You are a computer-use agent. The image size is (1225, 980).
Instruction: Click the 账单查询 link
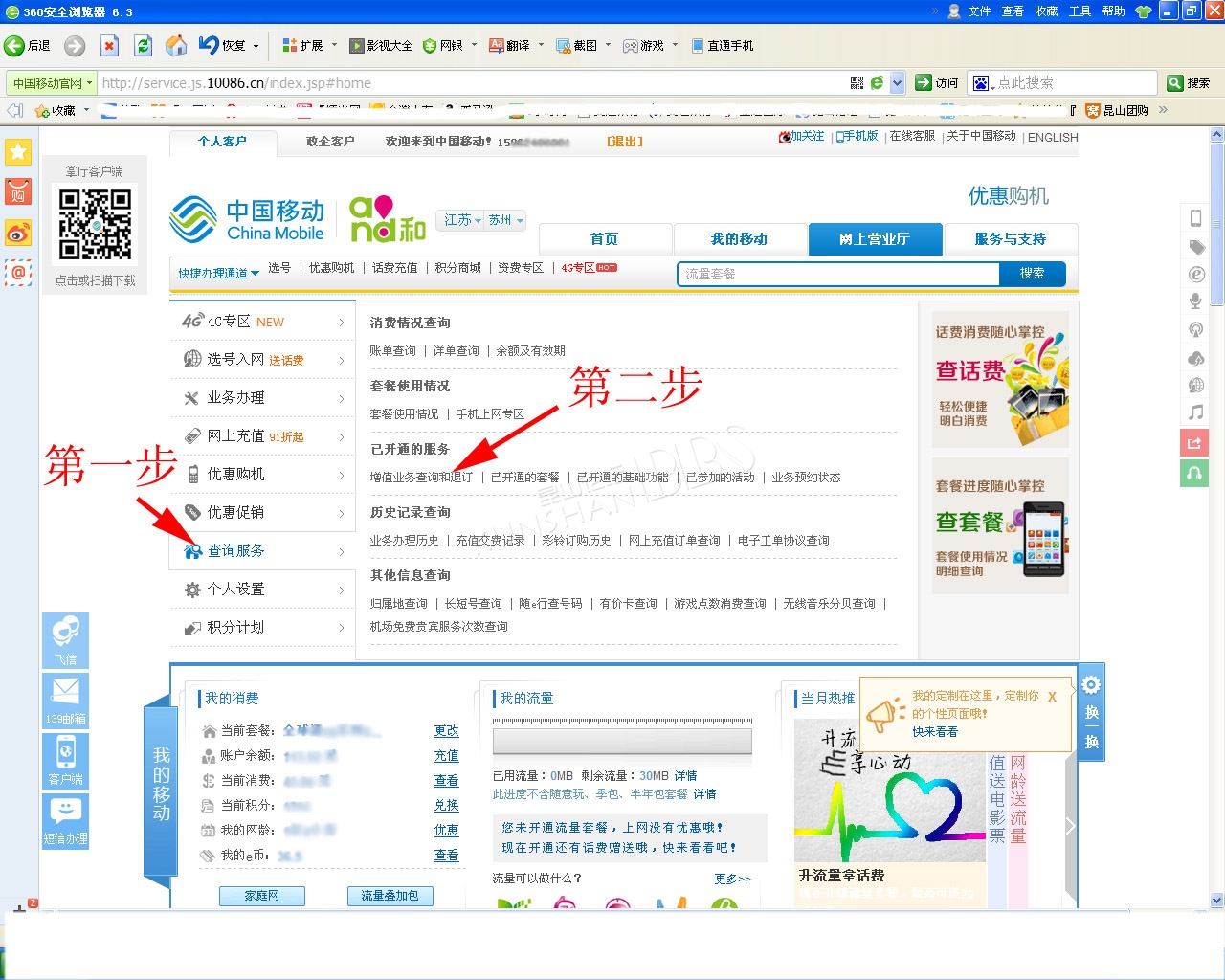tap(392, 351)
